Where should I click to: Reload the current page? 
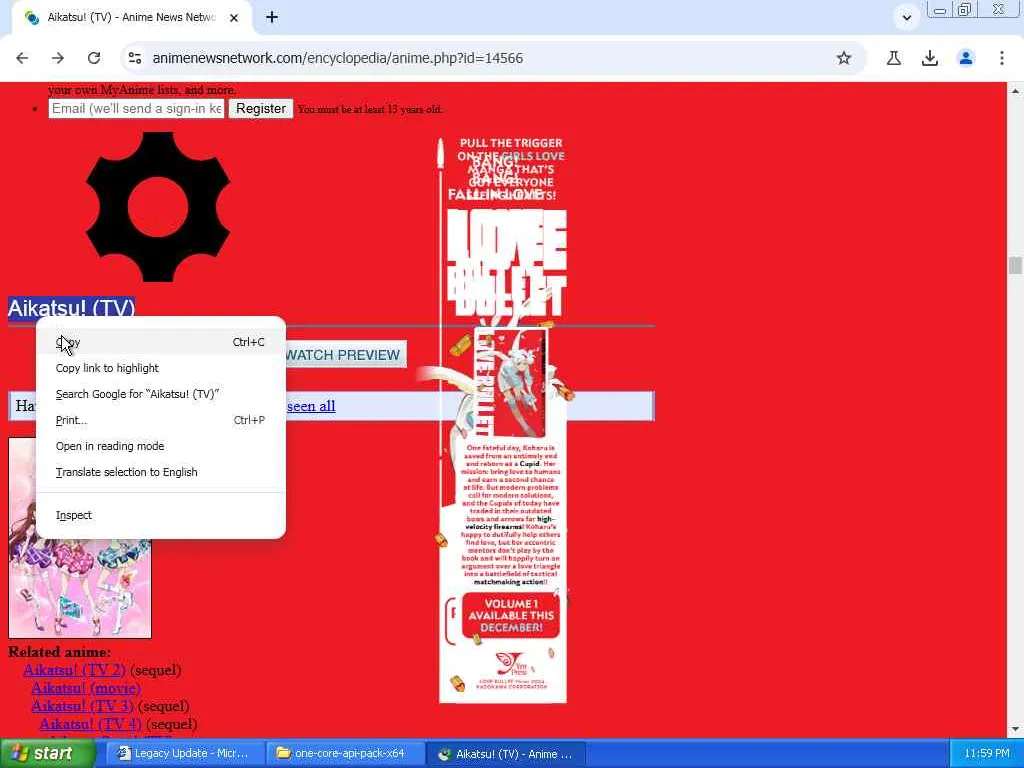[94, 58]
